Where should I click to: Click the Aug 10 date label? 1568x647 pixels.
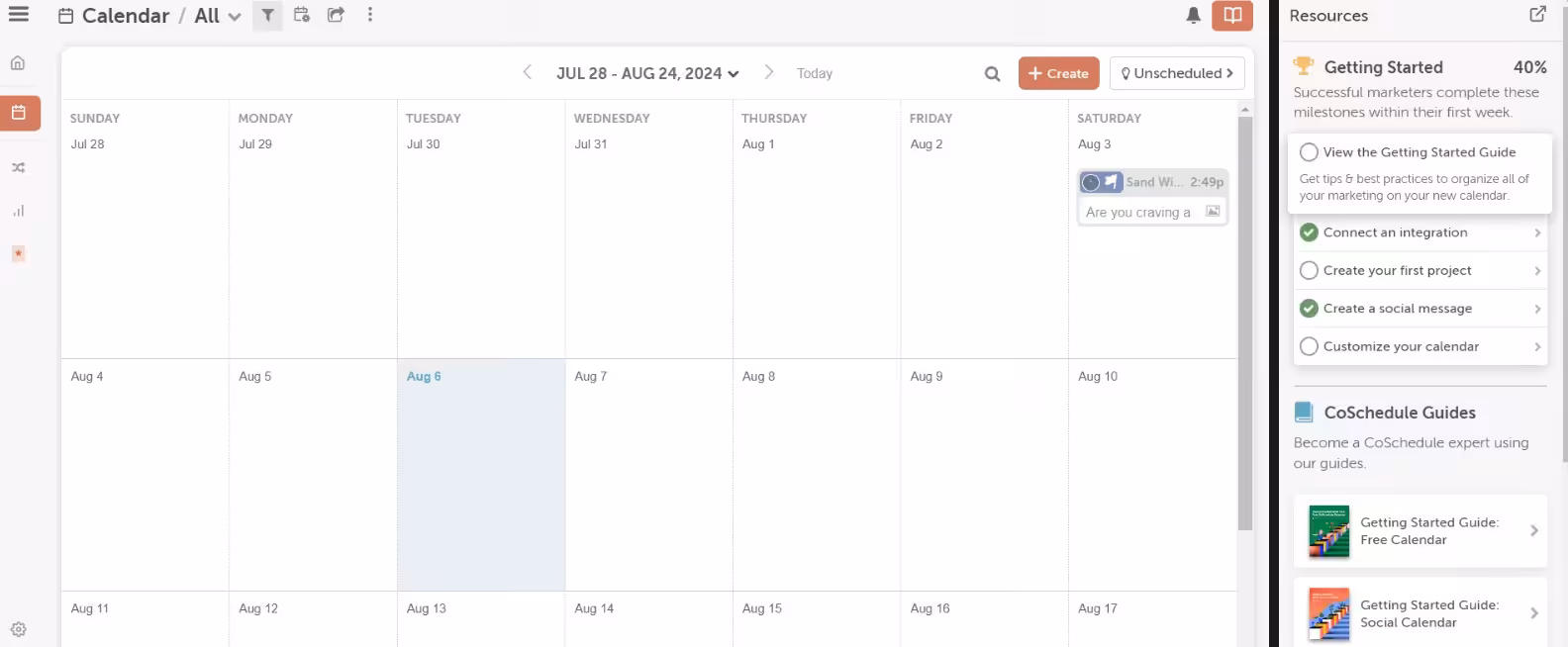[1098, 376]
